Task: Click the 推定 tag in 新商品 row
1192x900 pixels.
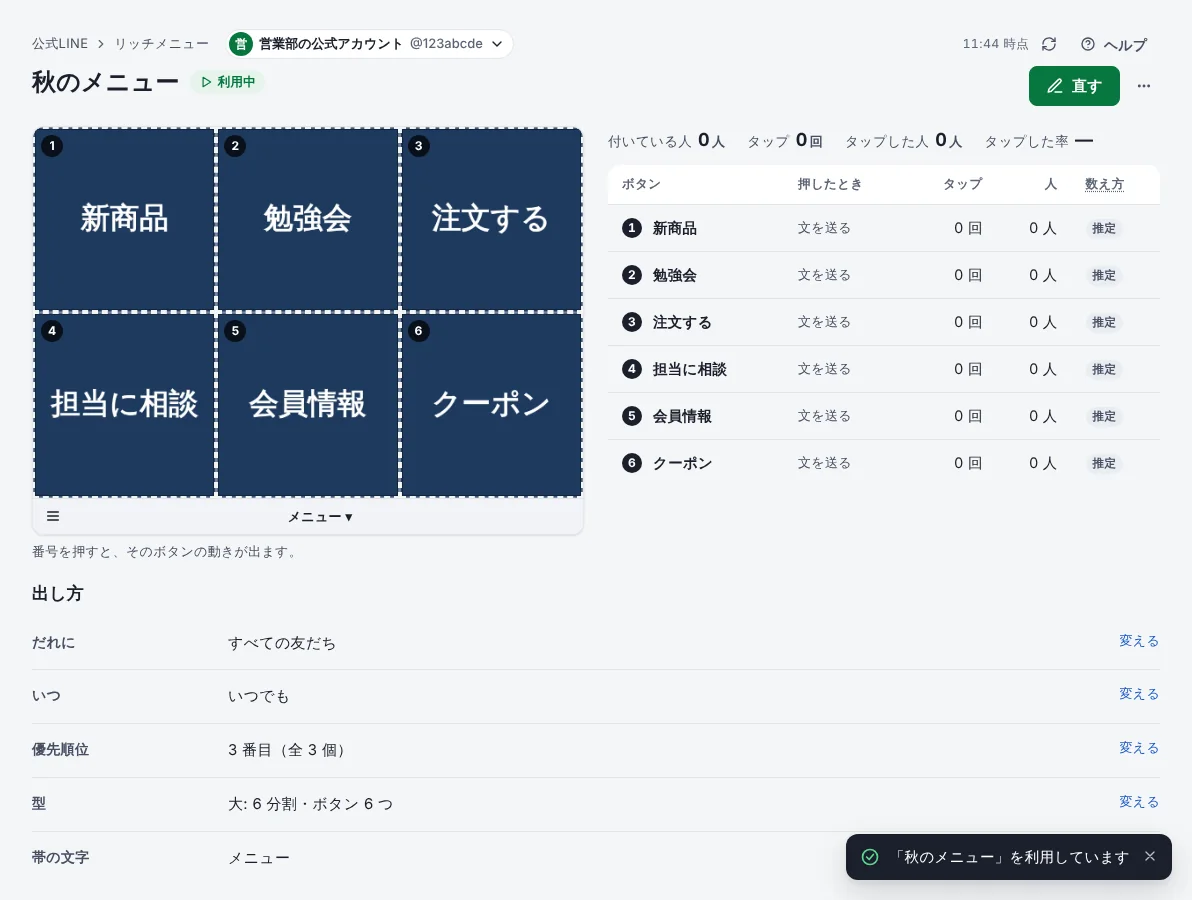Action: click(1104, 228)
